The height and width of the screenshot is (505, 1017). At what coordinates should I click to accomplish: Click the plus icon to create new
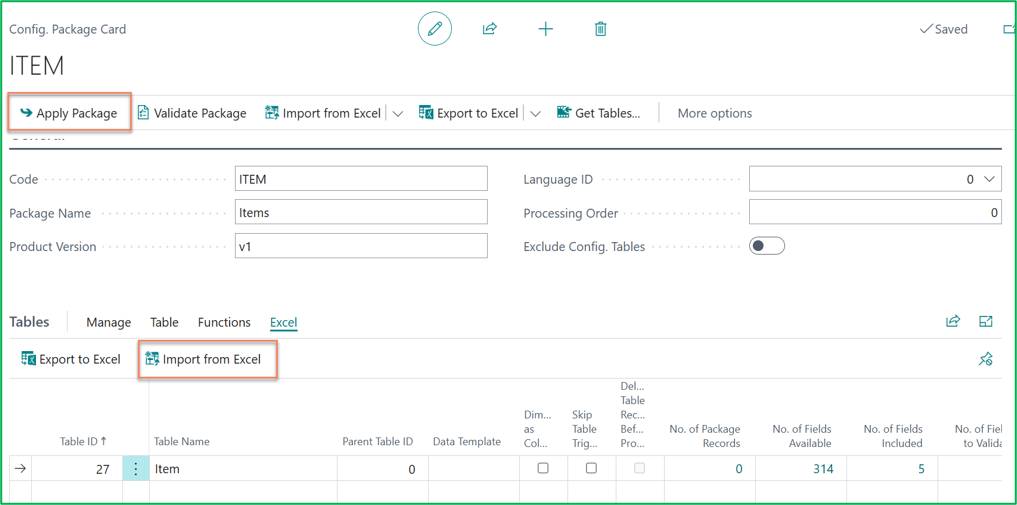click(545, 29)
